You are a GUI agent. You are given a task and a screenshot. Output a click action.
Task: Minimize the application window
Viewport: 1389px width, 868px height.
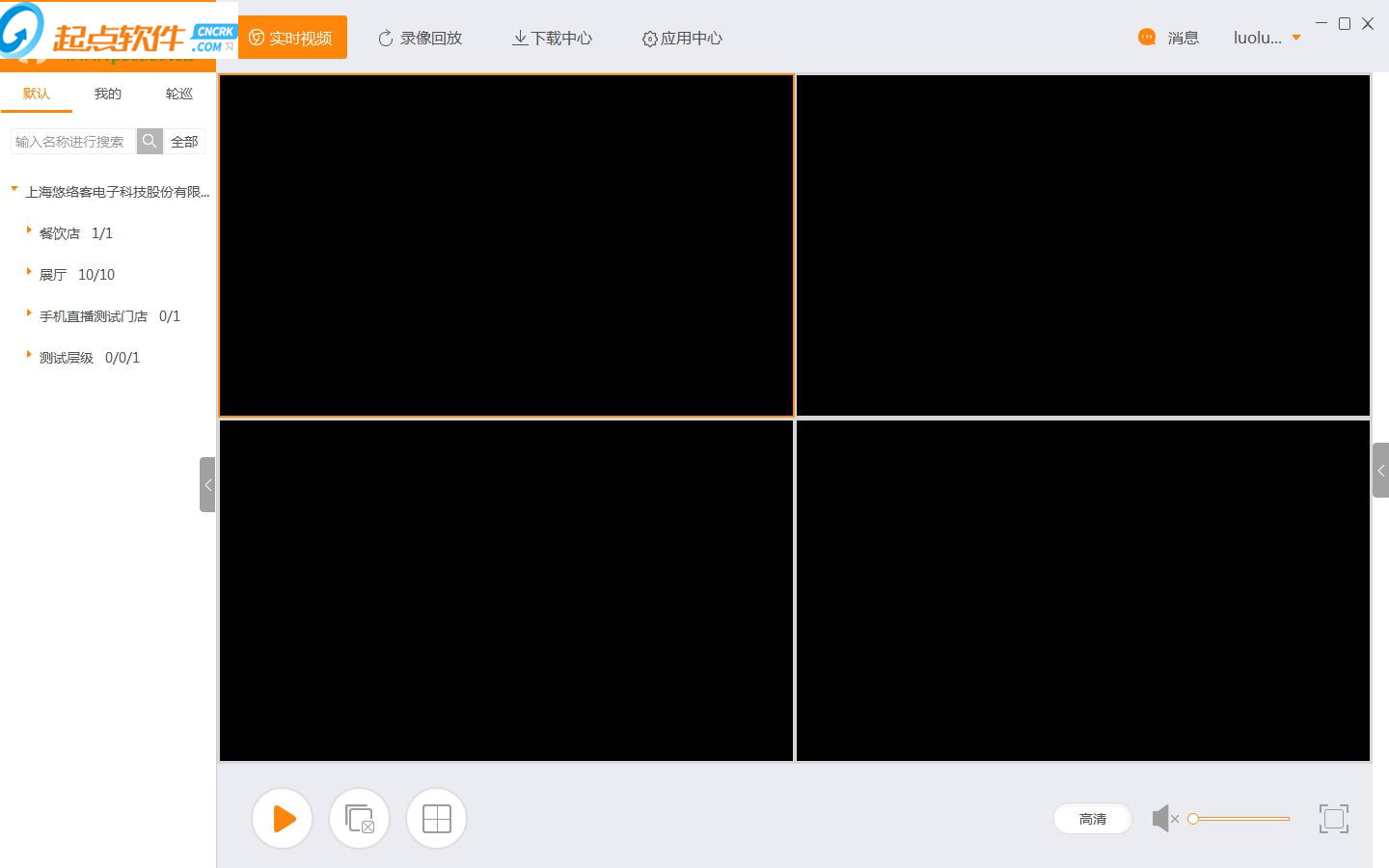point(1321,23)
